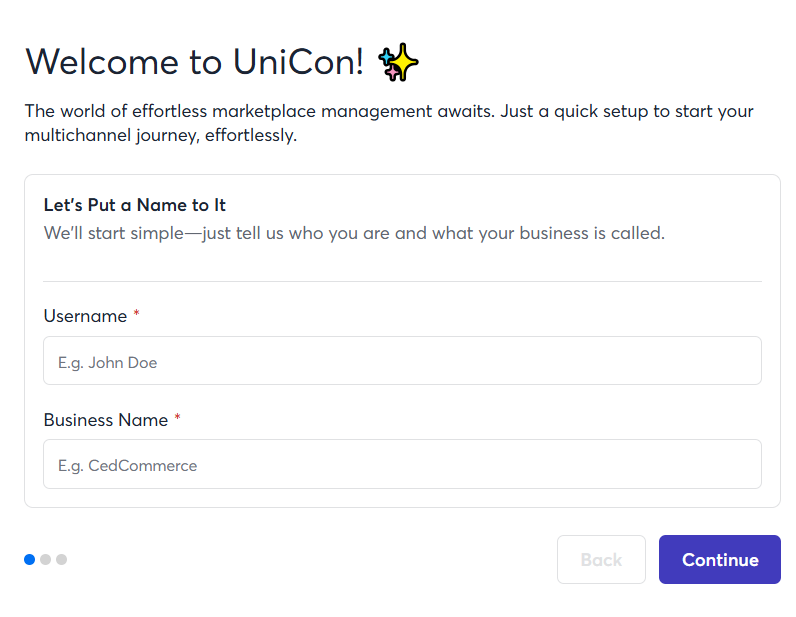
Task: Click the 'Welcome to UniCon!' heading
Action: [194, 62]
